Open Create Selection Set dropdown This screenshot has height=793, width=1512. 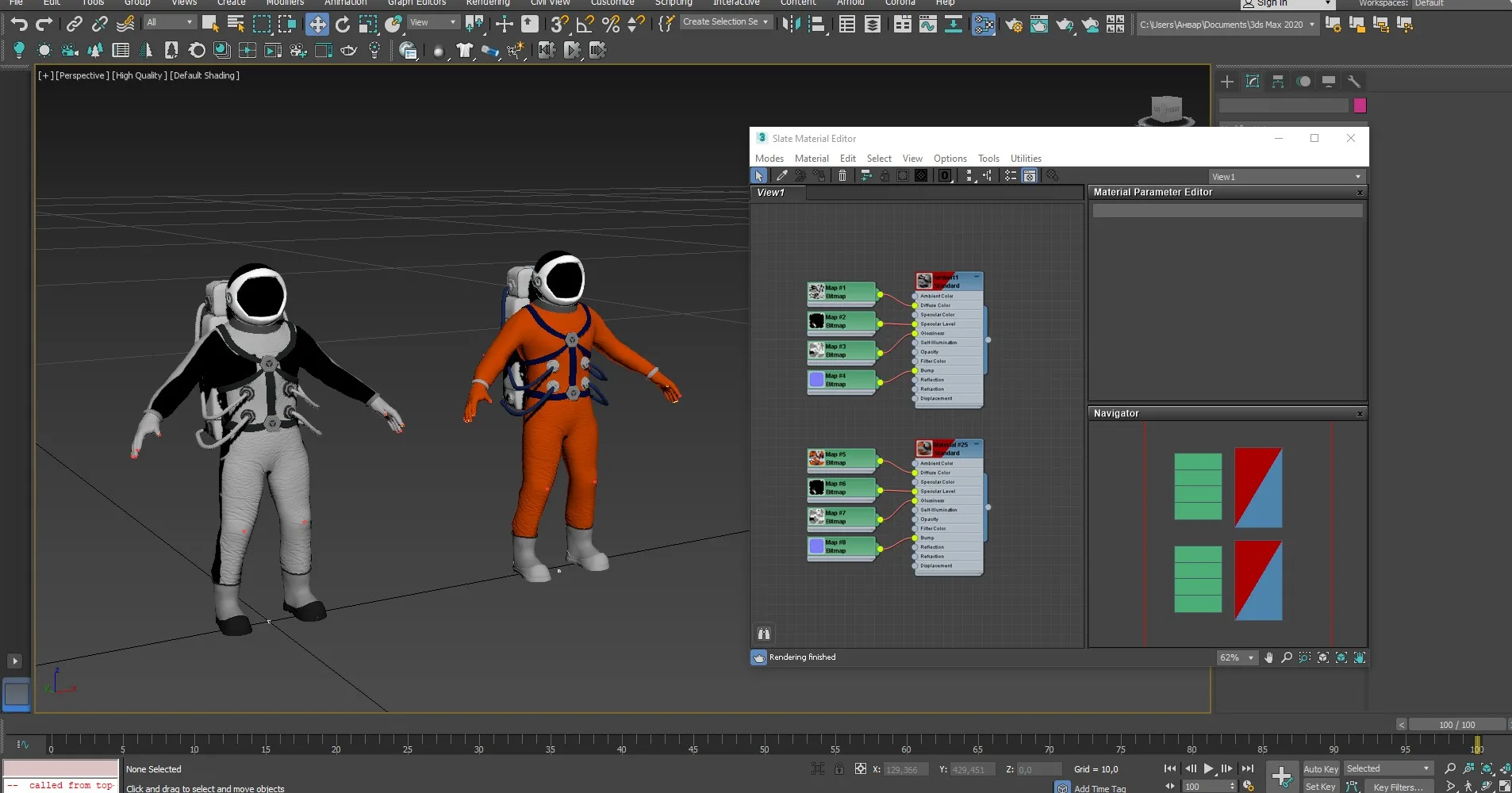click(726, 21)
